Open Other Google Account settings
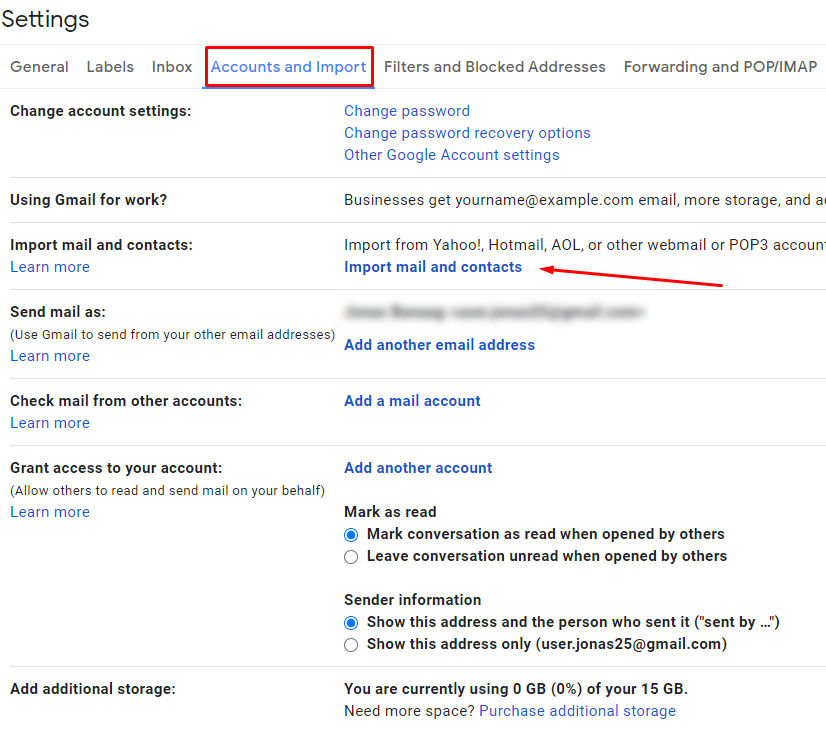 tap(452, 155)
